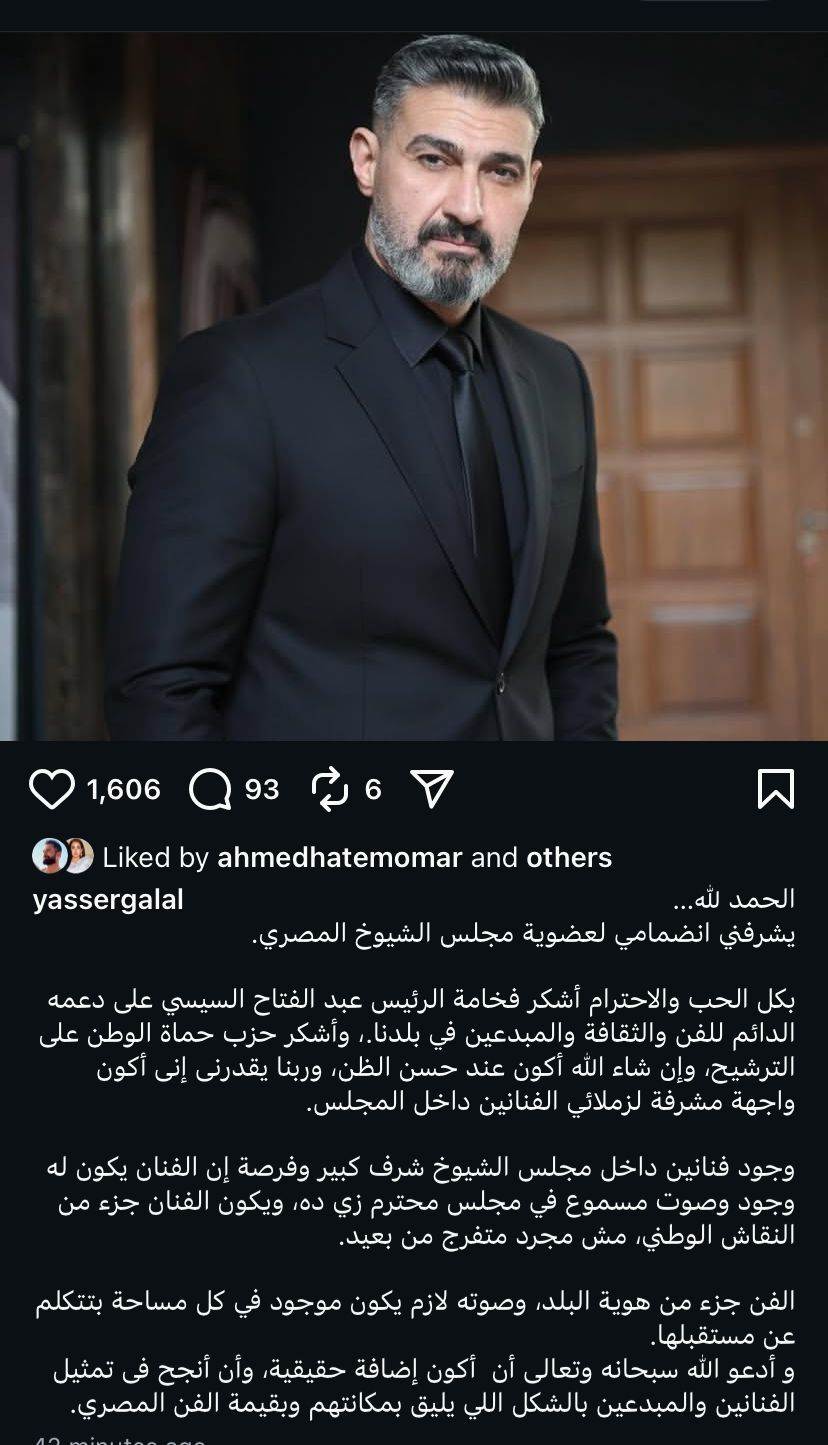Viewport: 828px width, 1445px height.
Task: Tap the man's portrait photo
Action: point(414,388)
